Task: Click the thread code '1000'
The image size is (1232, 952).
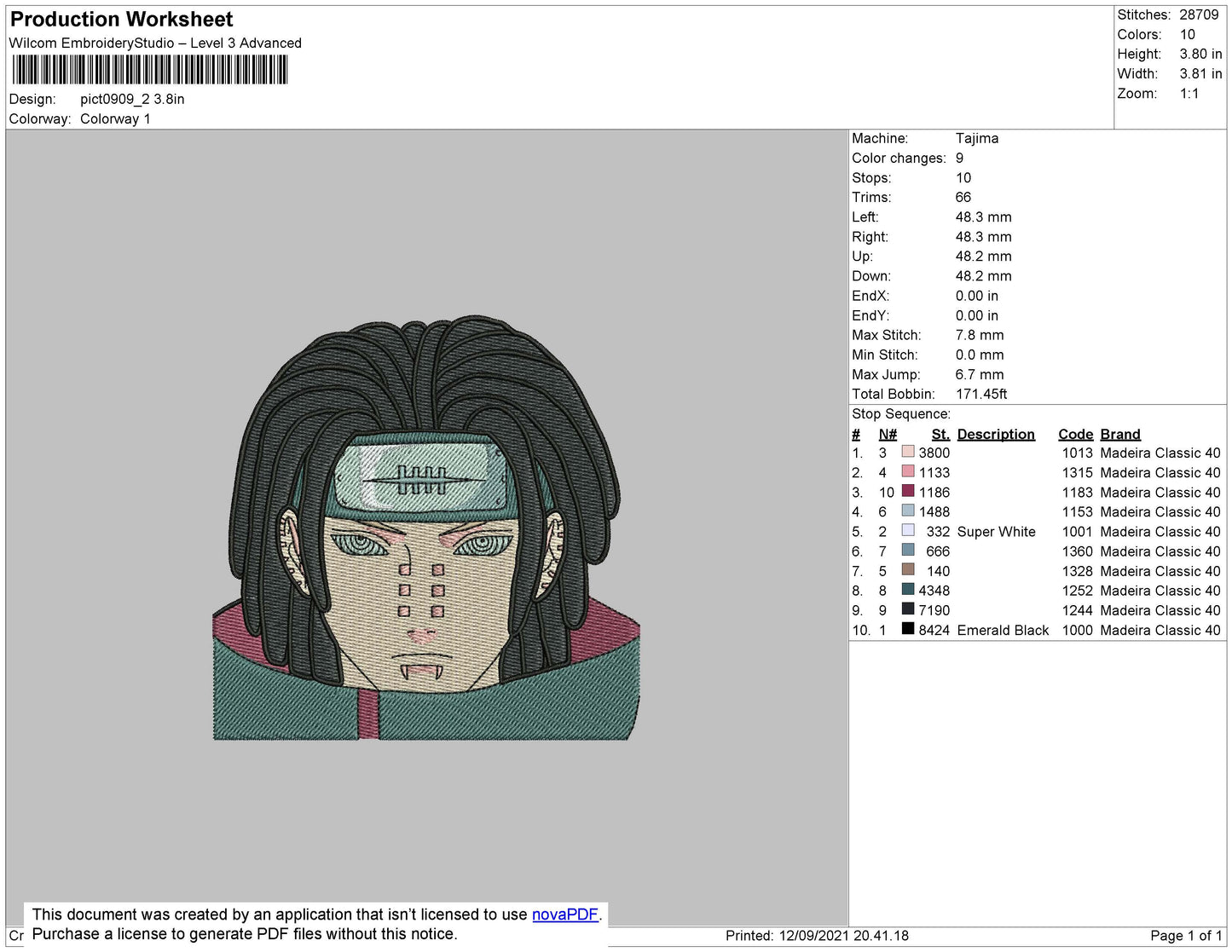Action: tap(1077, 630)
